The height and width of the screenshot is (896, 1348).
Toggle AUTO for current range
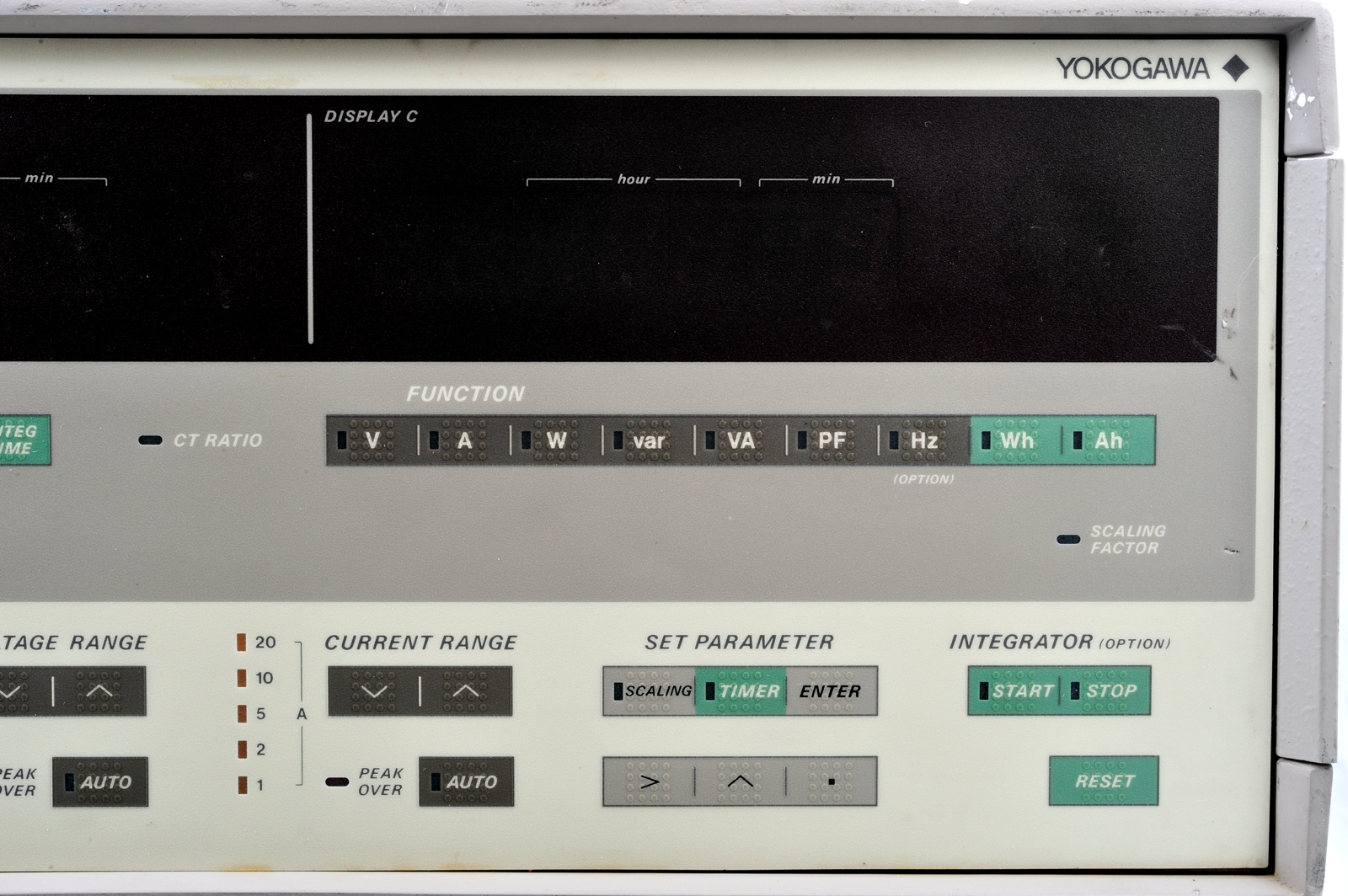click(466, 781)
